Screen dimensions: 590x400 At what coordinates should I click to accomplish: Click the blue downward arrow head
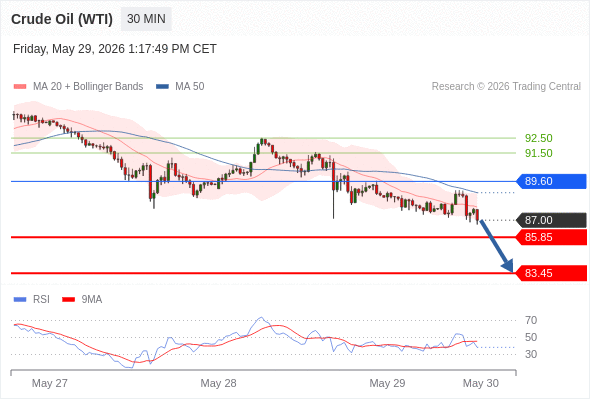click(x=508, y=266)
